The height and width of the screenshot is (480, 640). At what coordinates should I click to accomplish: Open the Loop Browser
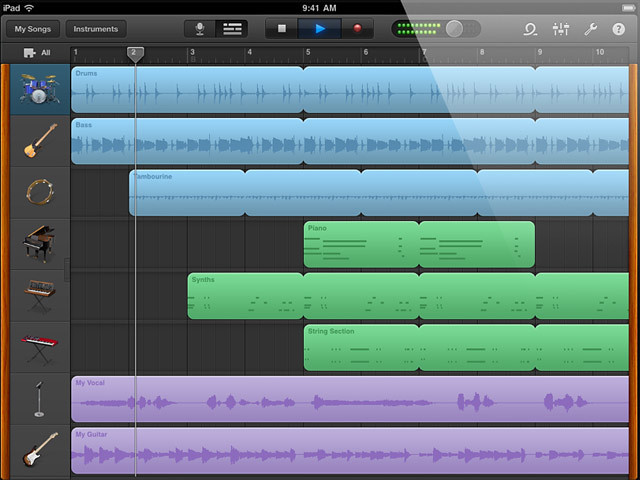(530, 29)
